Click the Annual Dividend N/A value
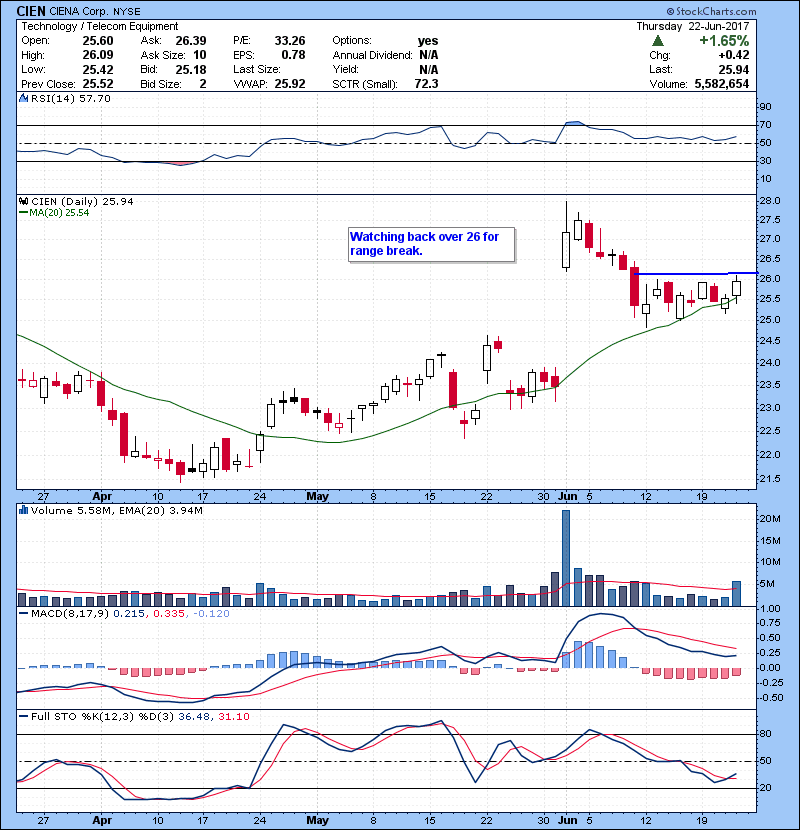Viewport: 800px width, 830px height. (428, 55)
